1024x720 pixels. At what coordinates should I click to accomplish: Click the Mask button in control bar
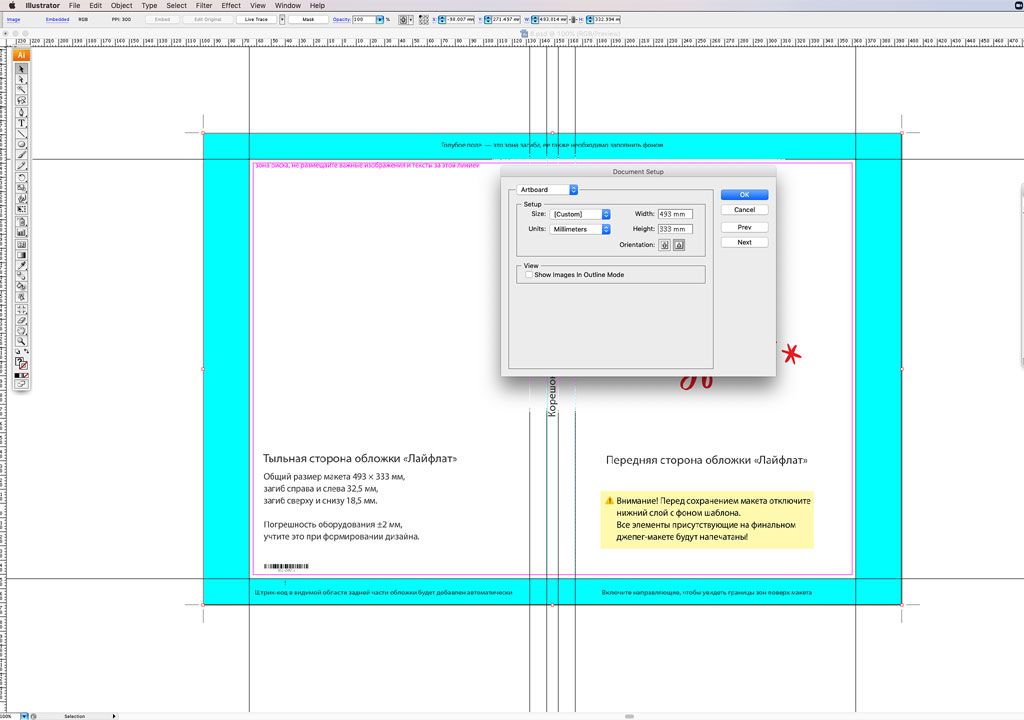[x=308, y=20]
